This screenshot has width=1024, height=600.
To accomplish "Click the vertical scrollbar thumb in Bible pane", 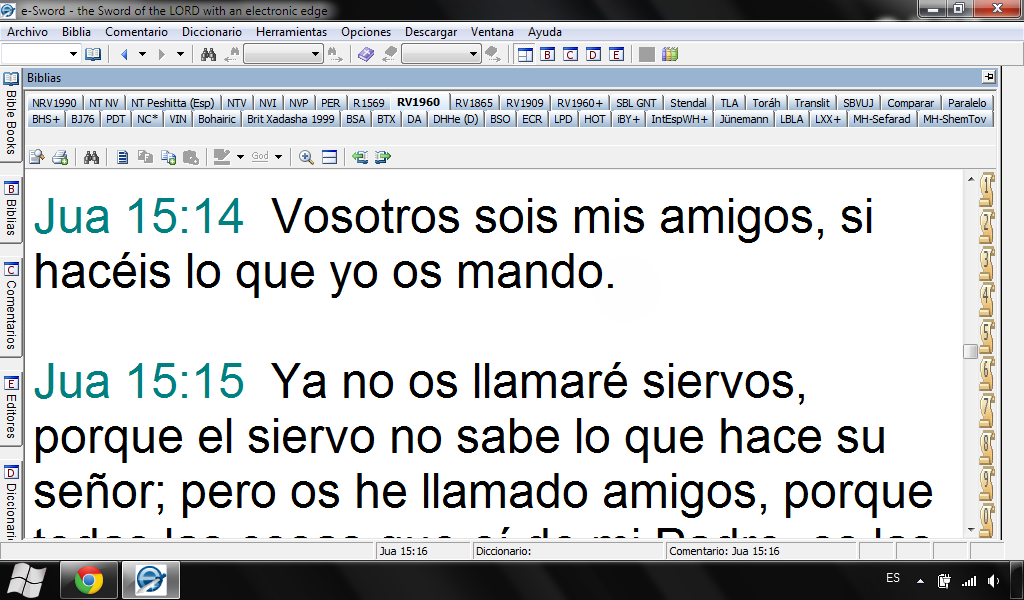I will pyautogui.click(x=970, y=351).
